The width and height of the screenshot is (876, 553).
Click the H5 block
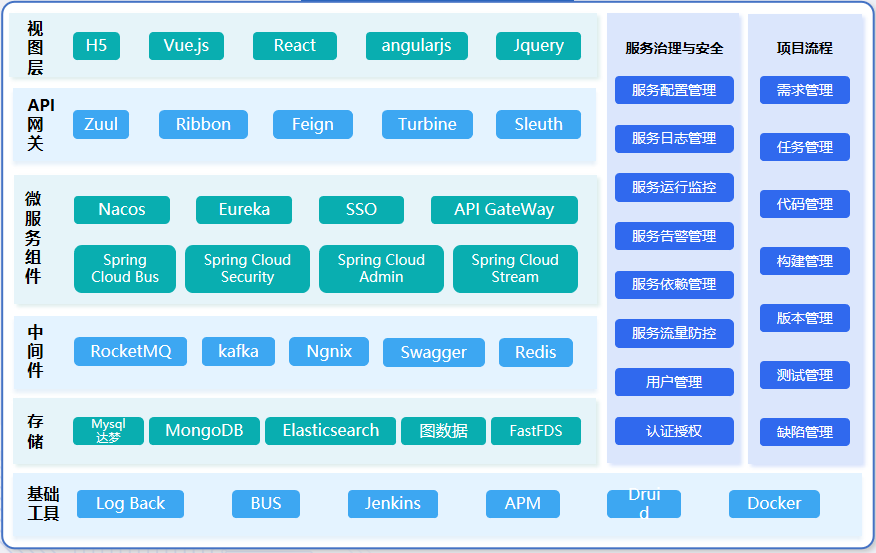coord(96,46)
